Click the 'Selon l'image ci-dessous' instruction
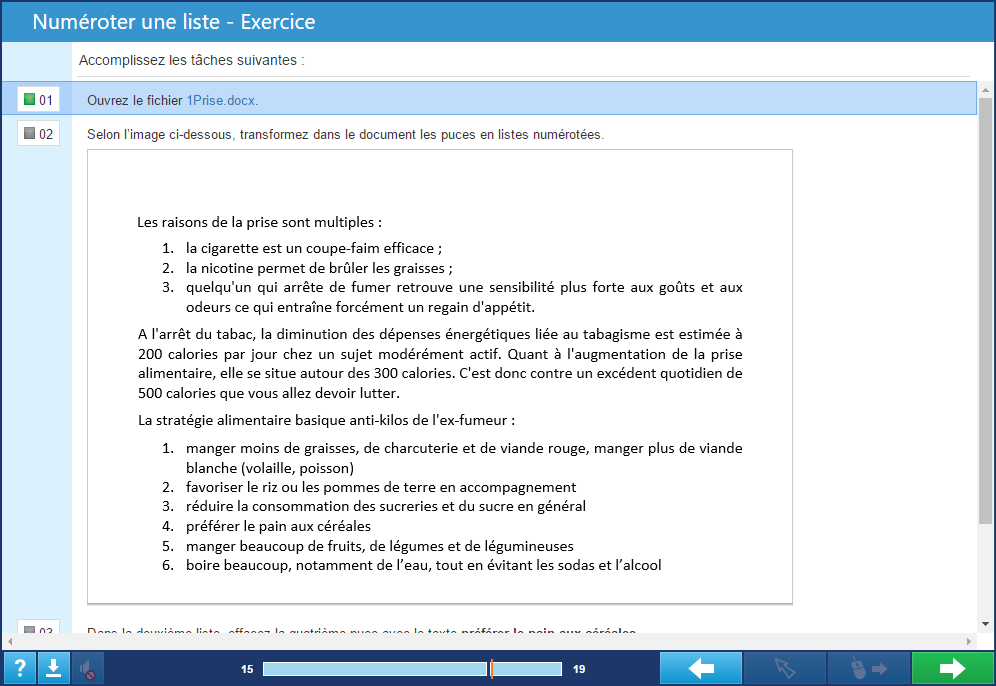This screenshot has height=686, width=996. (x=345, y=135)
